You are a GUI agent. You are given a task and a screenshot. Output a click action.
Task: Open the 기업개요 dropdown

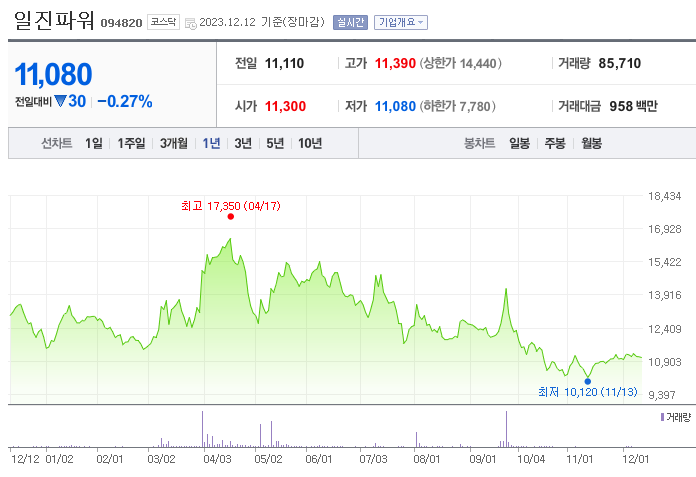tap(401, 22)
